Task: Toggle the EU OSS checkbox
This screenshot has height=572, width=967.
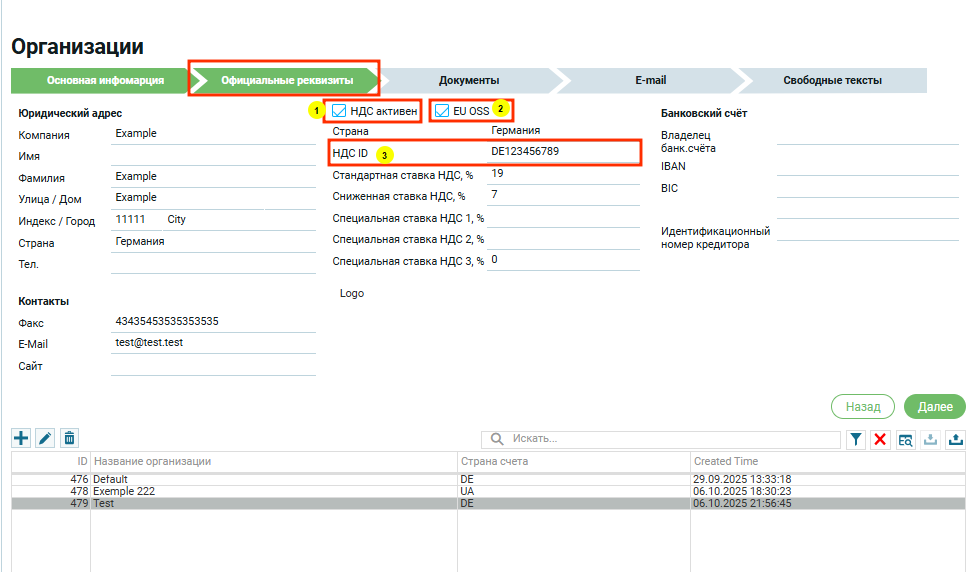Action: [x=442, y=111]
